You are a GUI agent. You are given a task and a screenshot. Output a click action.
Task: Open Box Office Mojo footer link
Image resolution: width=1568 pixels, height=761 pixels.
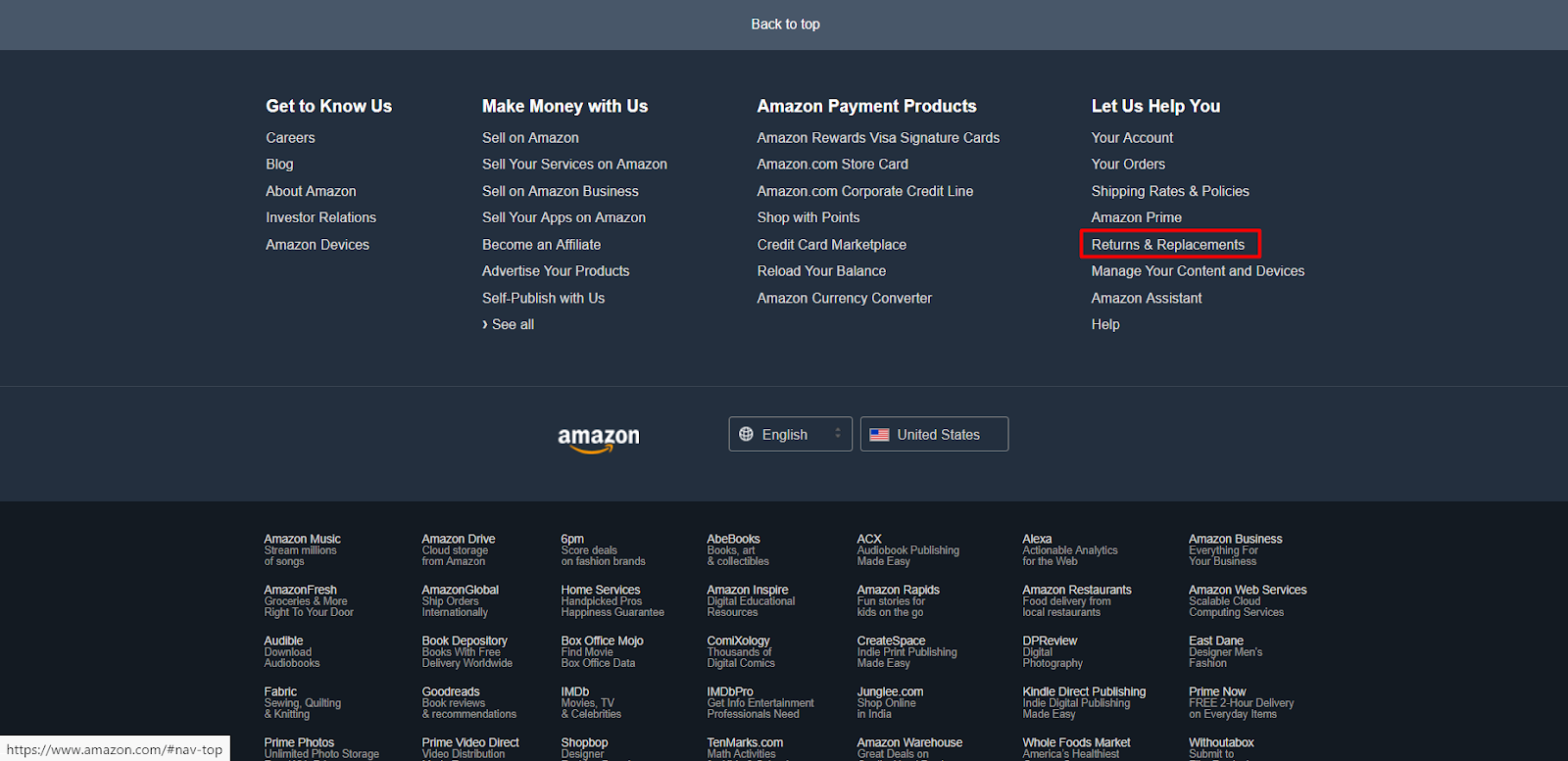pos(602,651)
